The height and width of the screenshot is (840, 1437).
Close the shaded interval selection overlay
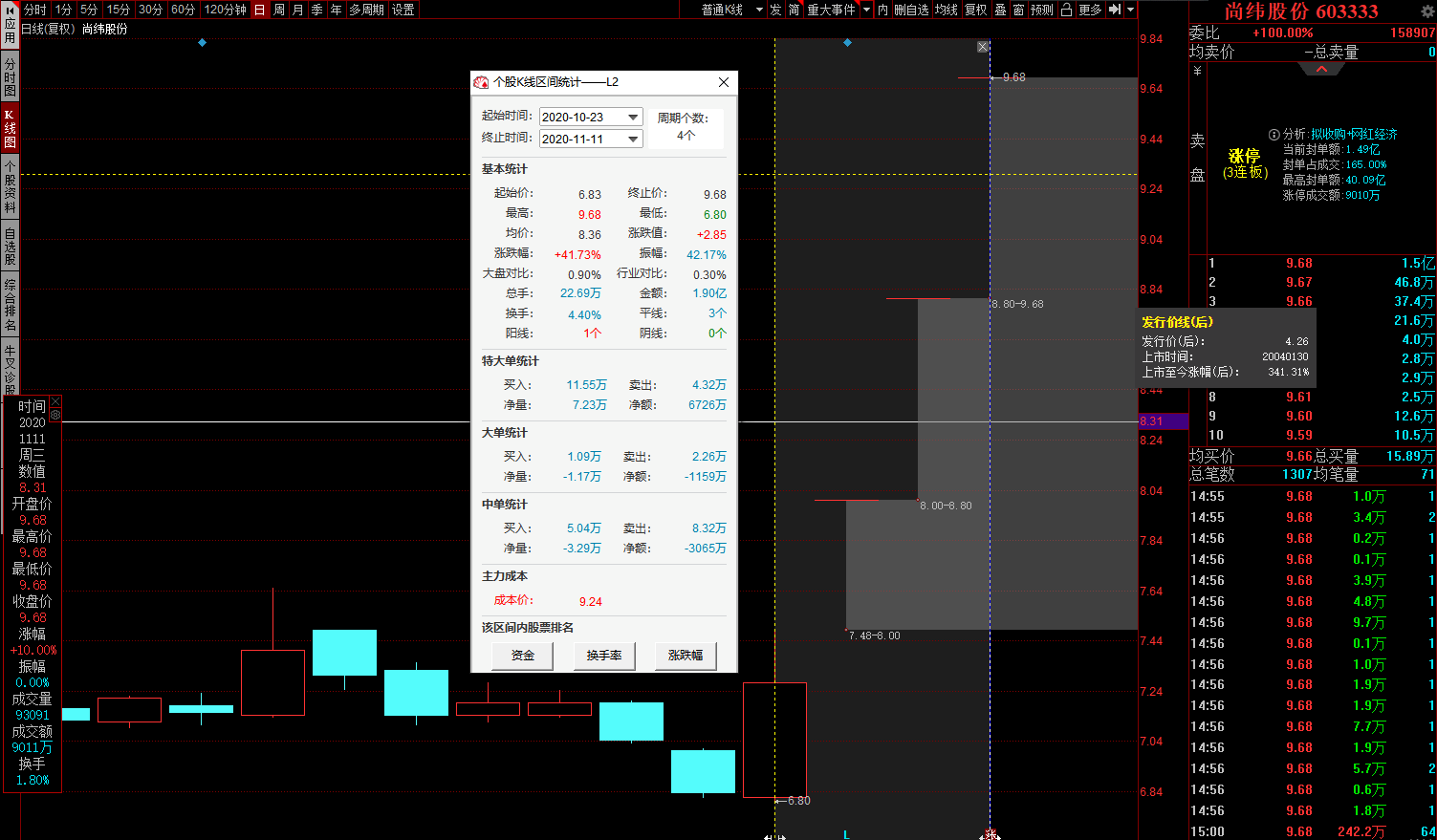983,47
